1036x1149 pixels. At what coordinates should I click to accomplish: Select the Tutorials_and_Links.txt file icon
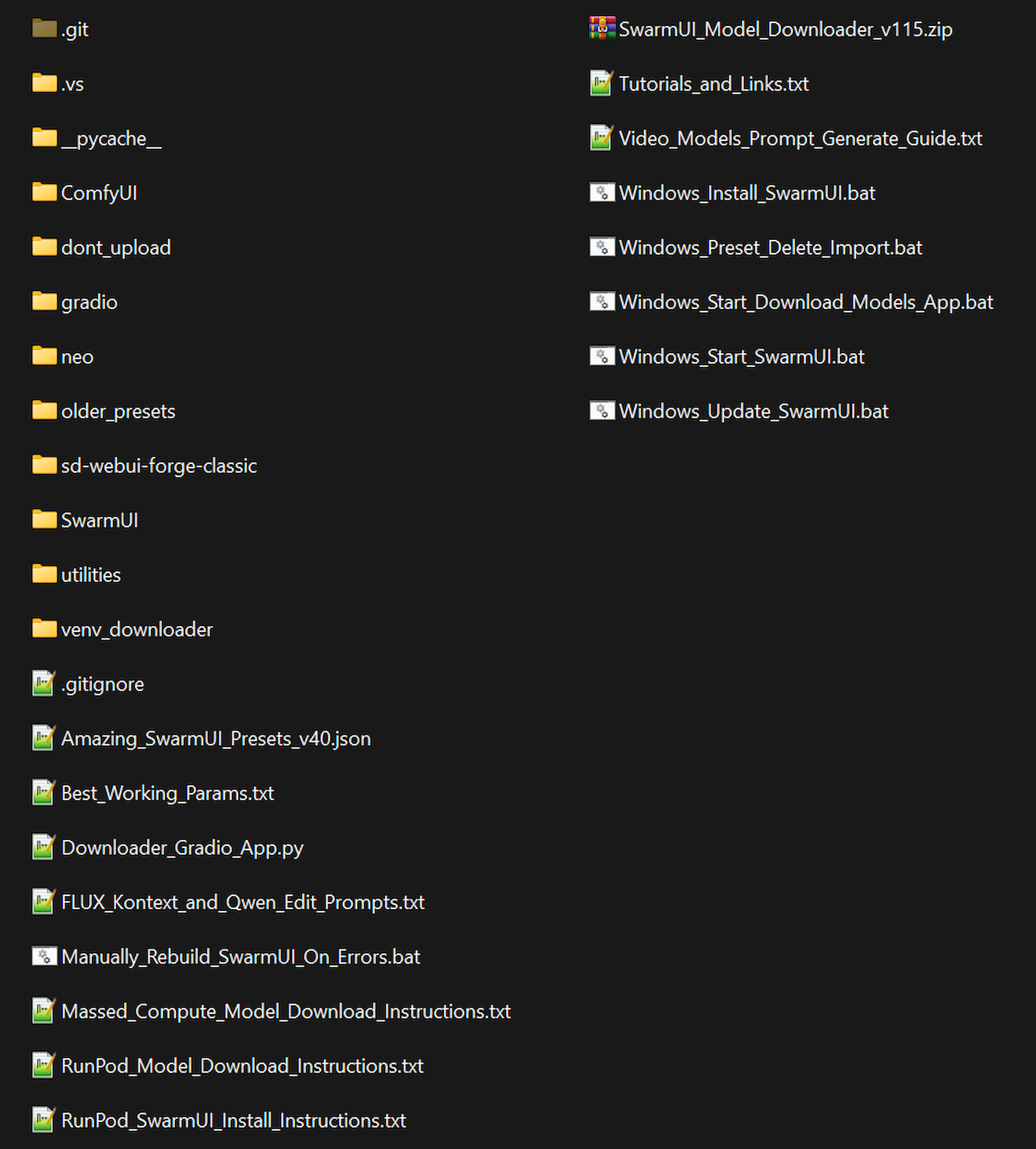[602, 83]
